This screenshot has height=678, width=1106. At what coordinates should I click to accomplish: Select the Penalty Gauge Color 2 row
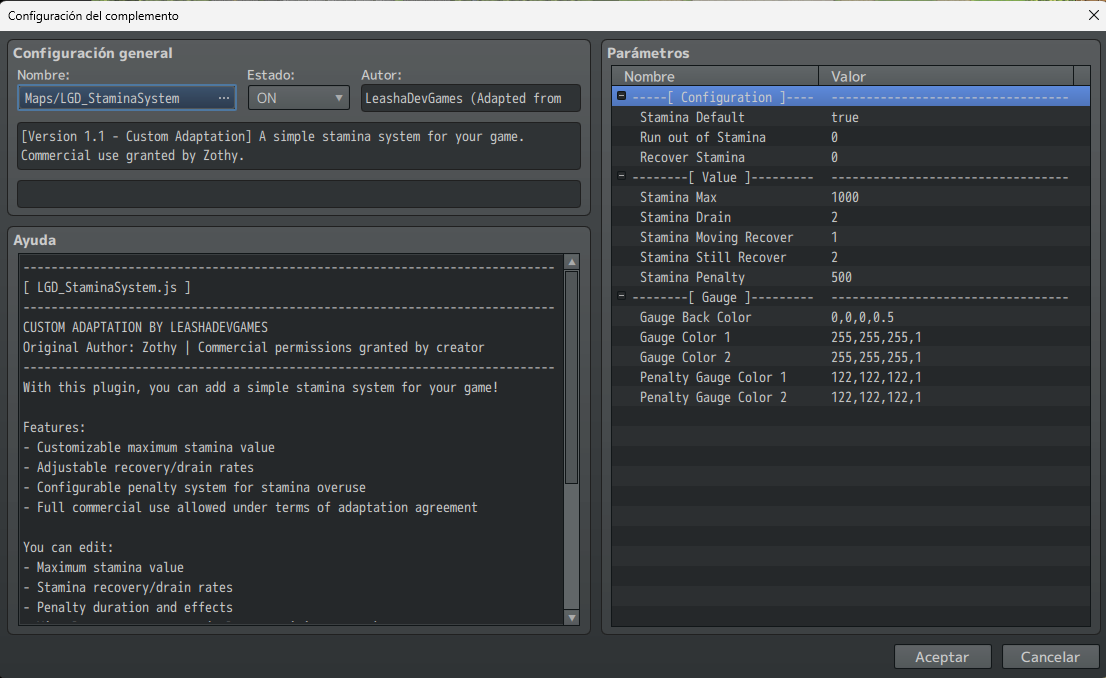coord(851,396)
